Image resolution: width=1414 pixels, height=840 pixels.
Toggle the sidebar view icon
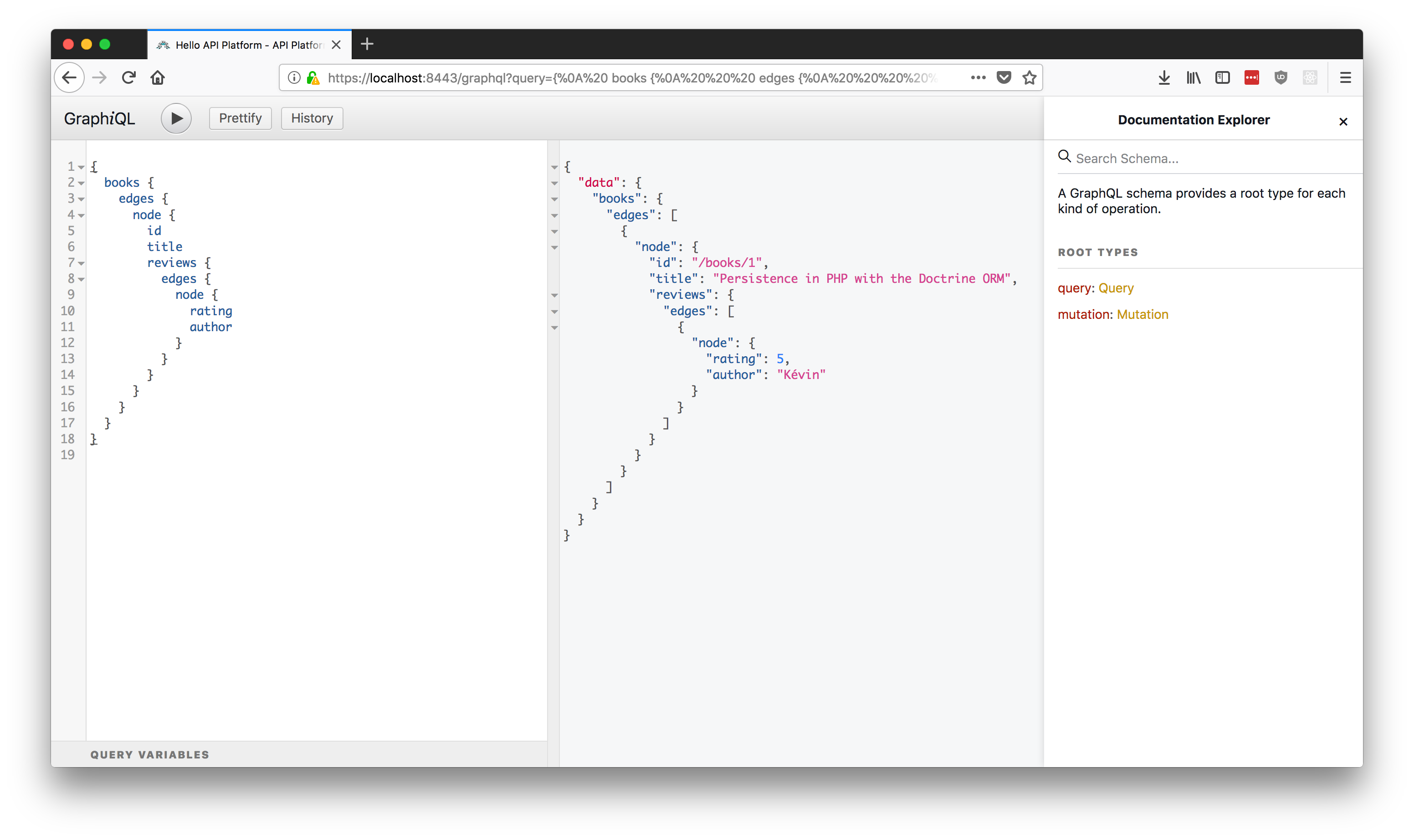[1222, 77]
